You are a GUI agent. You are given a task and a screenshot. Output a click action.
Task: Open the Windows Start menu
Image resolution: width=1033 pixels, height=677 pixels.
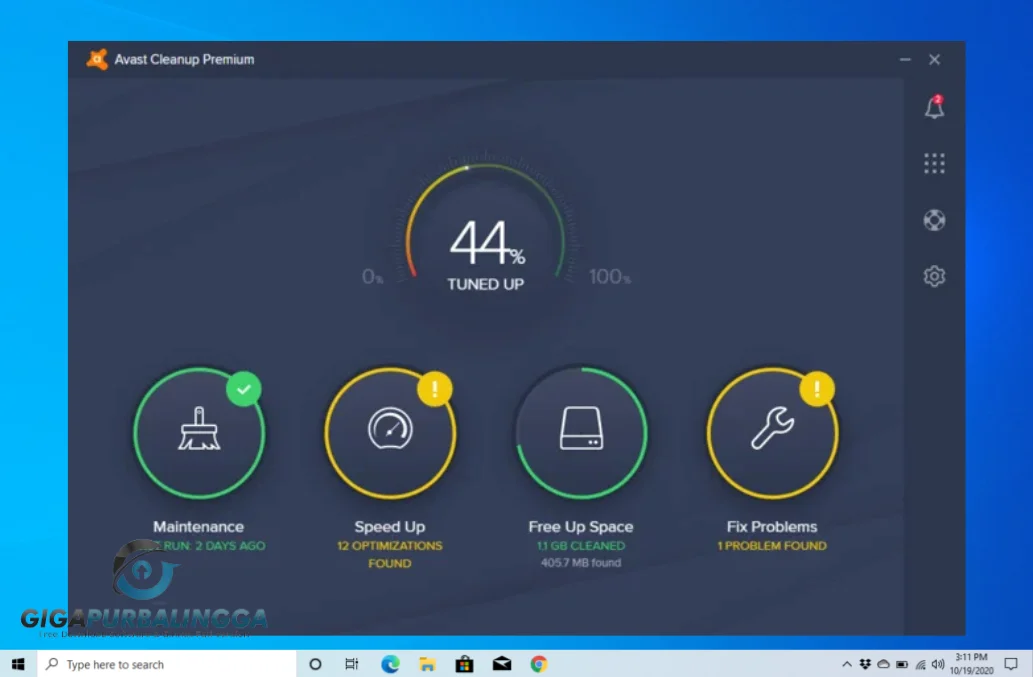(x=18, y=664)
